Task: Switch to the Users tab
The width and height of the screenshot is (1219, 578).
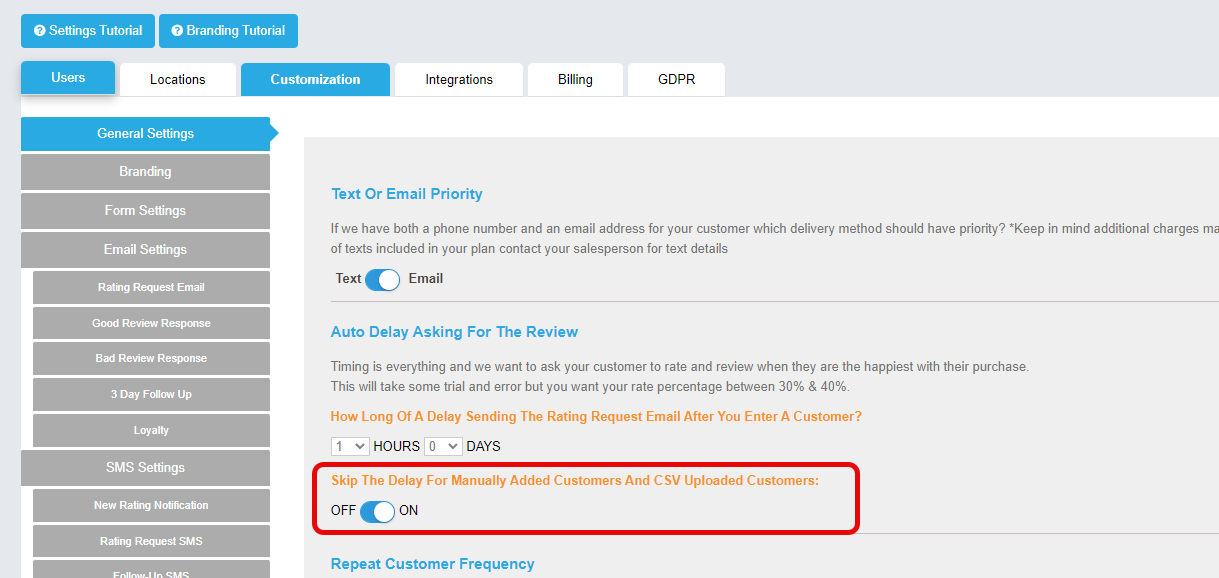Action: click(x=68, y=78)
